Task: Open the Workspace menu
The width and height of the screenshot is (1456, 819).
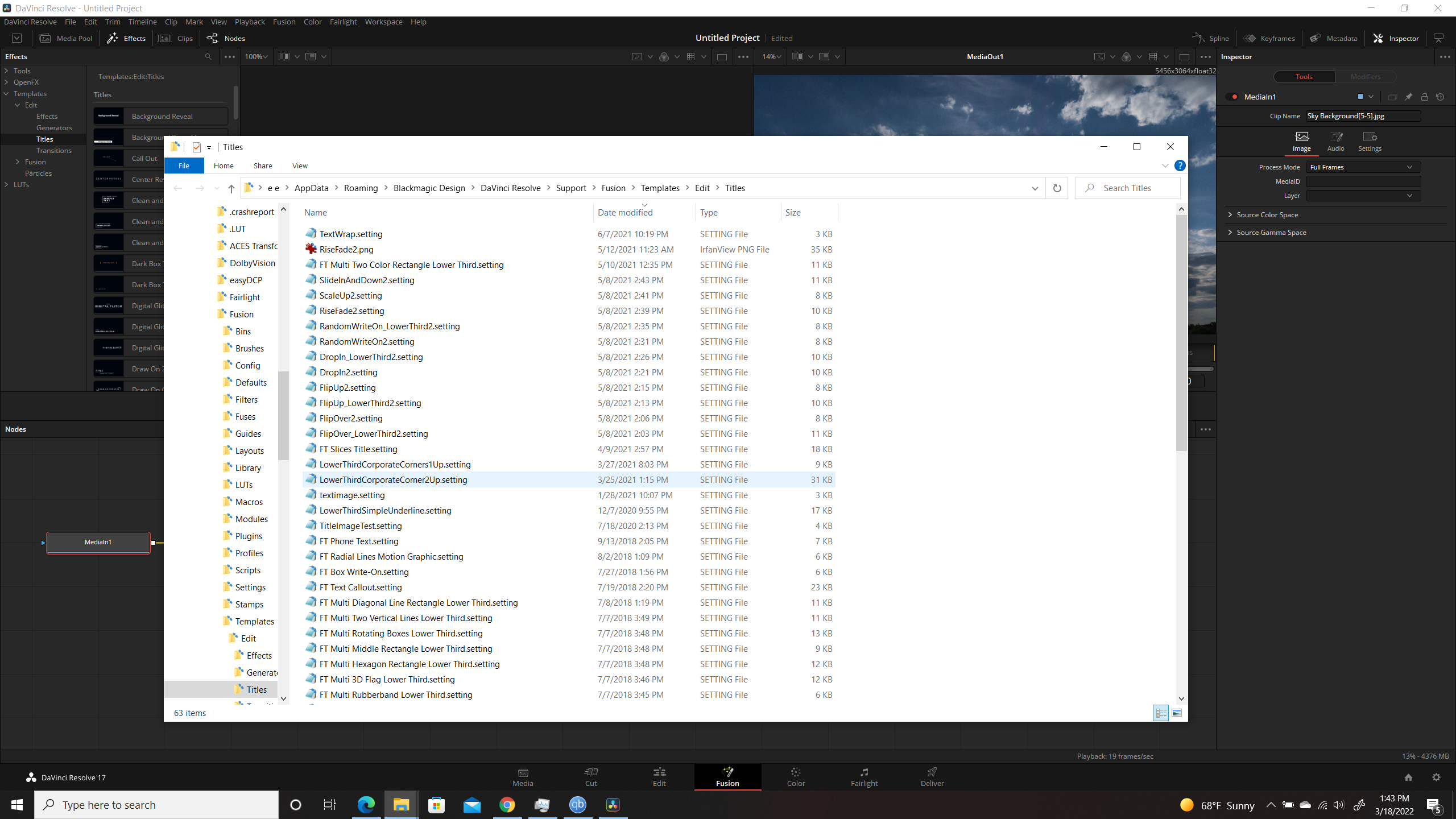Action: [x=383, y=22]
